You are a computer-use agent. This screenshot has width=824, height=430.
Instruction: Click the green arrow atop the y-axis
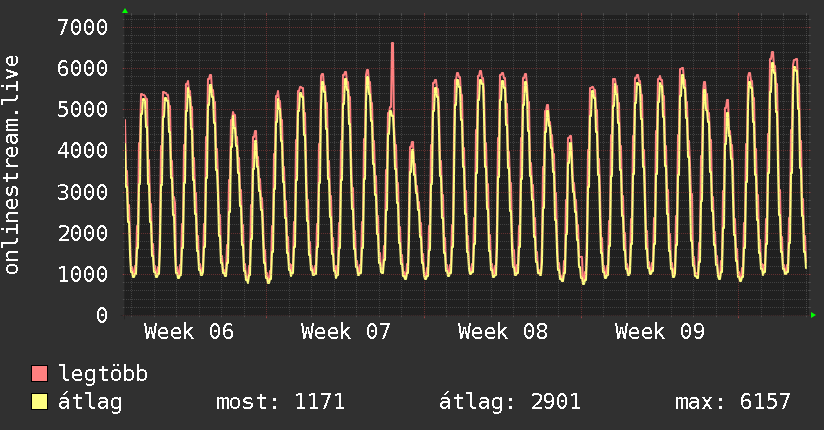click(125, 11)
